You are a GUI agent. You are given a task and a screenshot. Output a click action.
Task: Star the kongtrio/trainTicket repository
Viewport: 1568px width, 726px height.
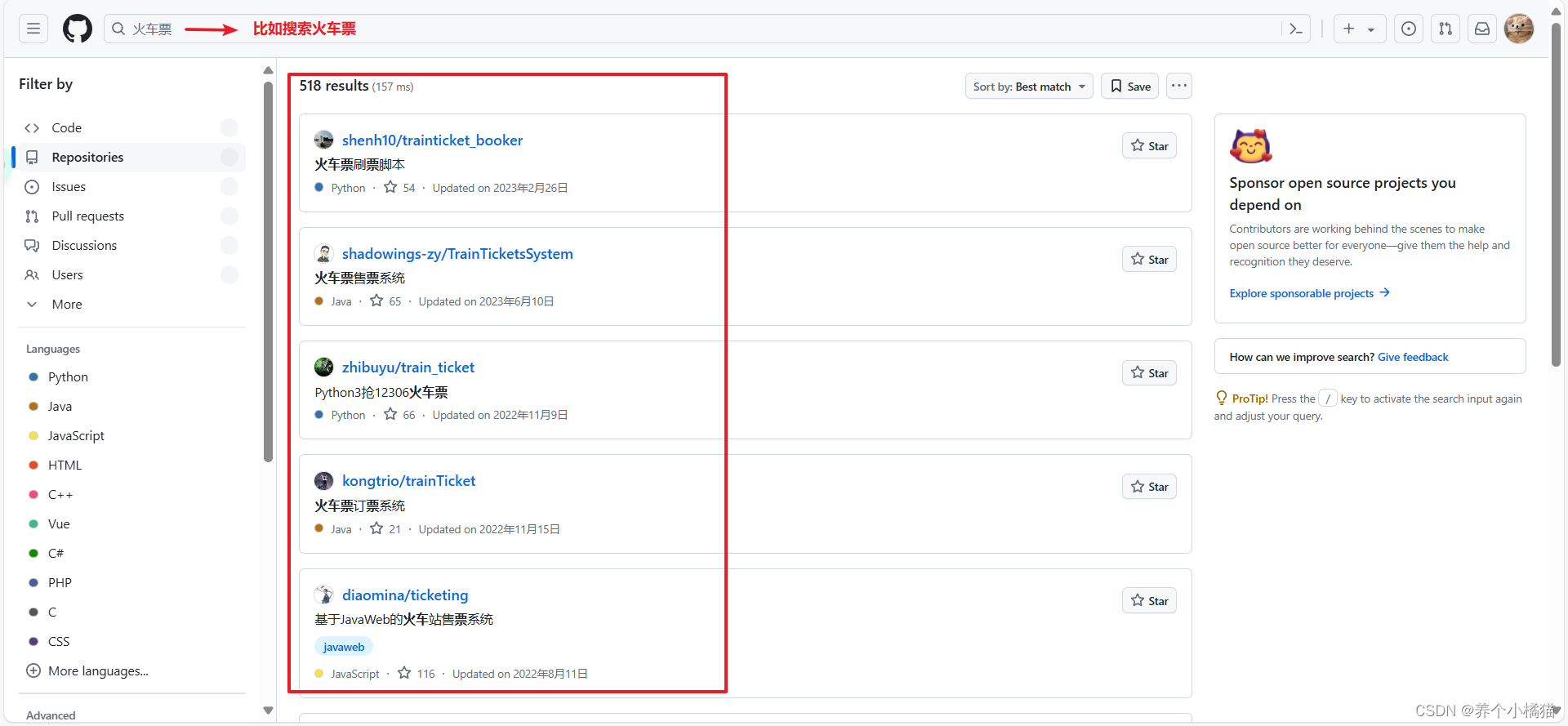click(x=1149, y=487)
